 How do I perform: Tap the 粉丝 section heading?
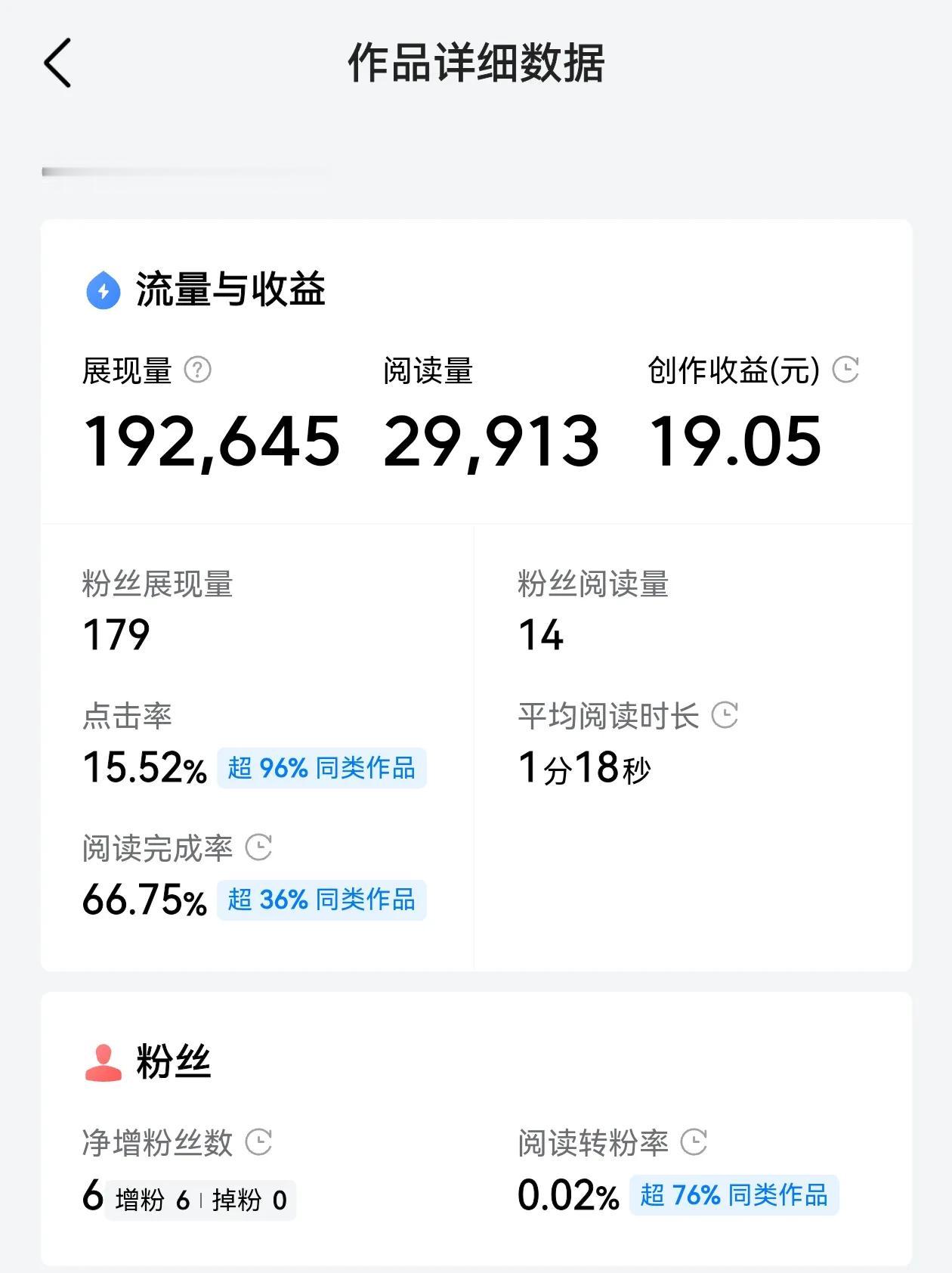coord(173,1062)
